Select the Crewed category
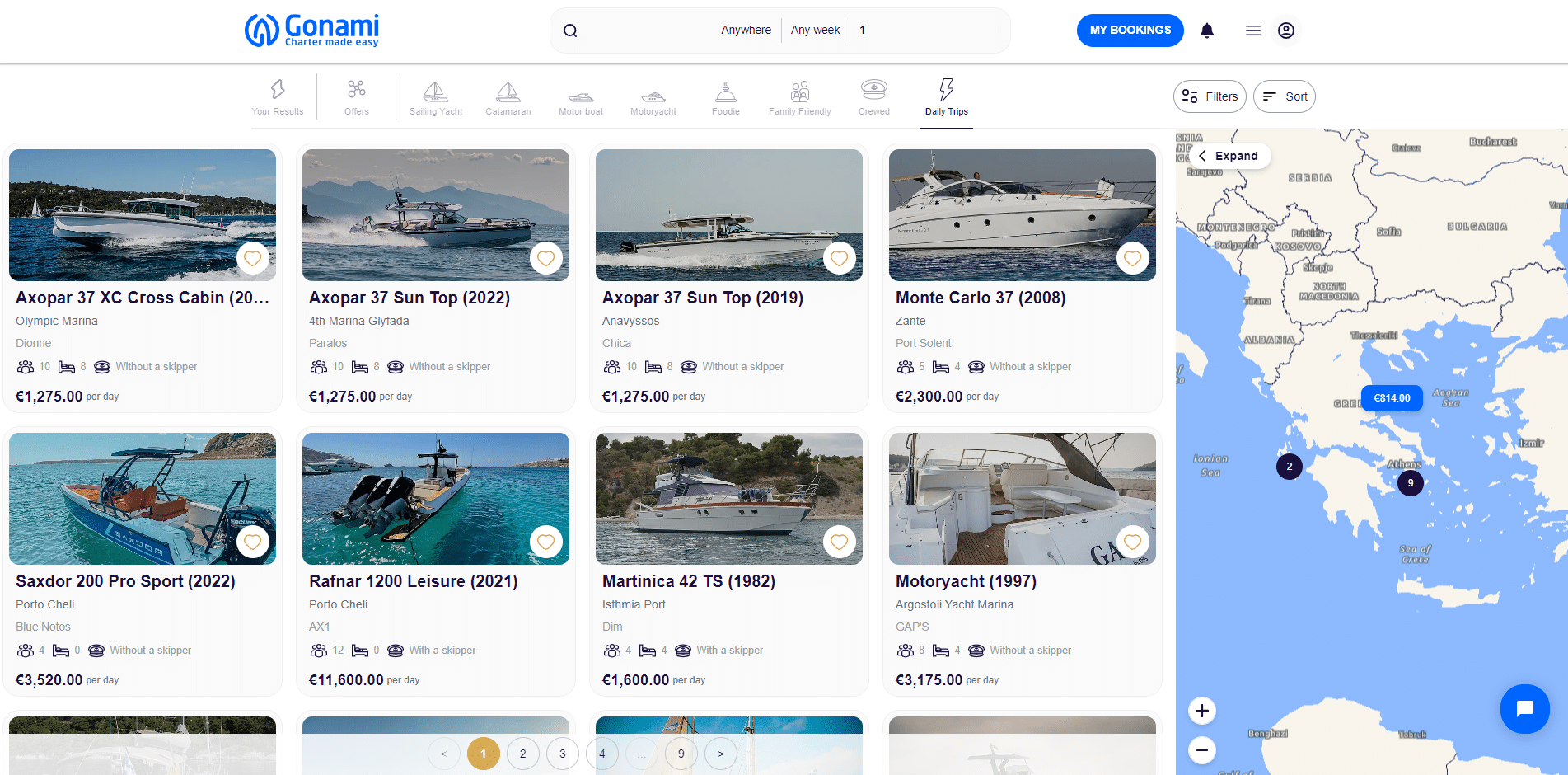This screenshot has width=1568, height=775. tap(874, 97)
